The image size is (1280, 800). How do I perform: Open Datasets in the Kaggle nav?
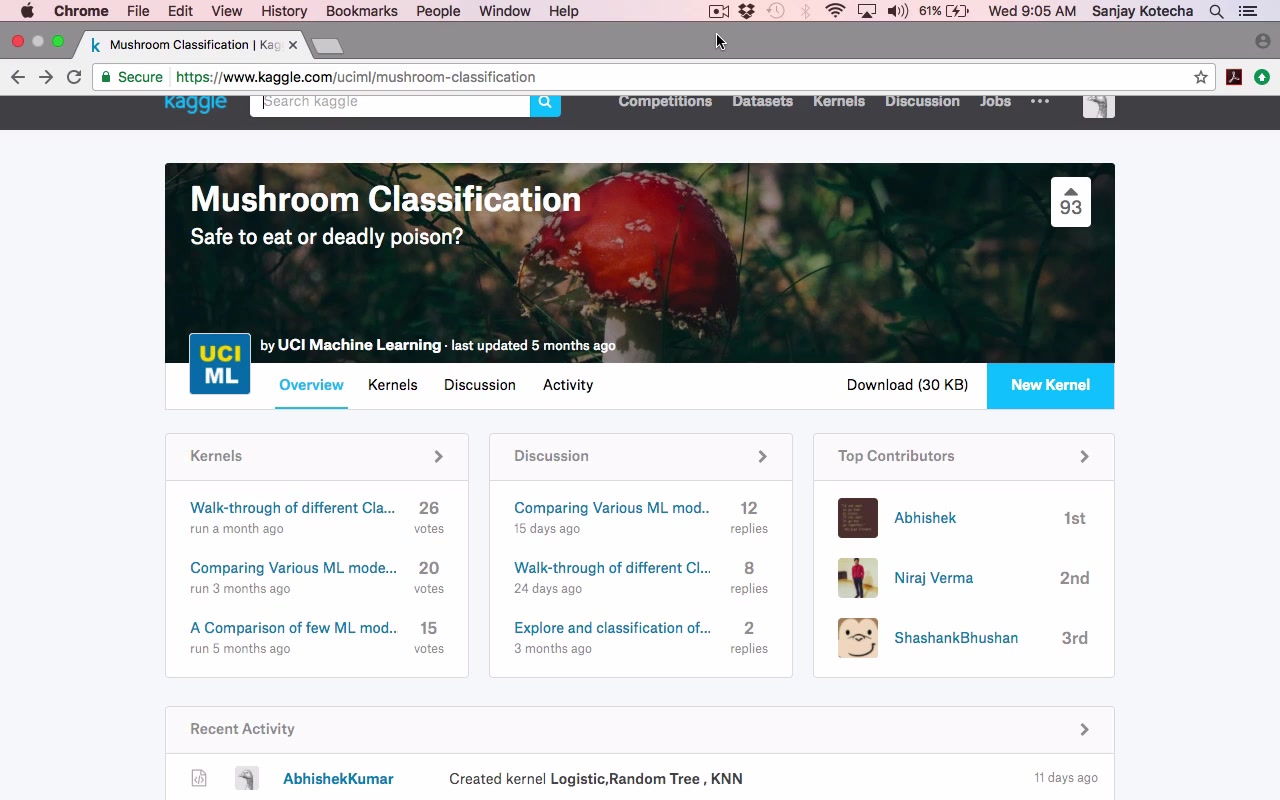(x=762, y=101)
